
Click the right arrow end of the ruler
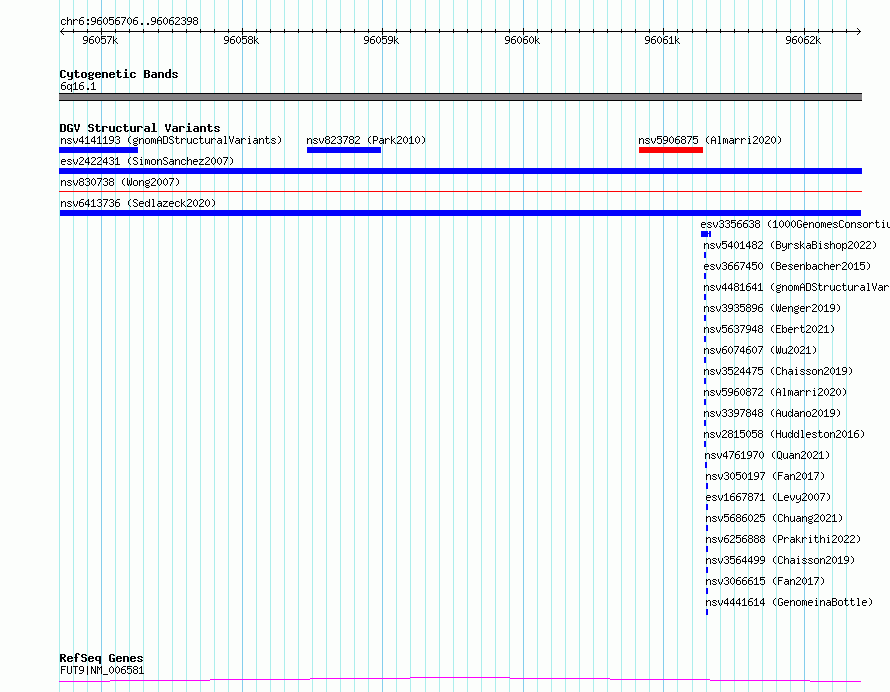[859, 32]
